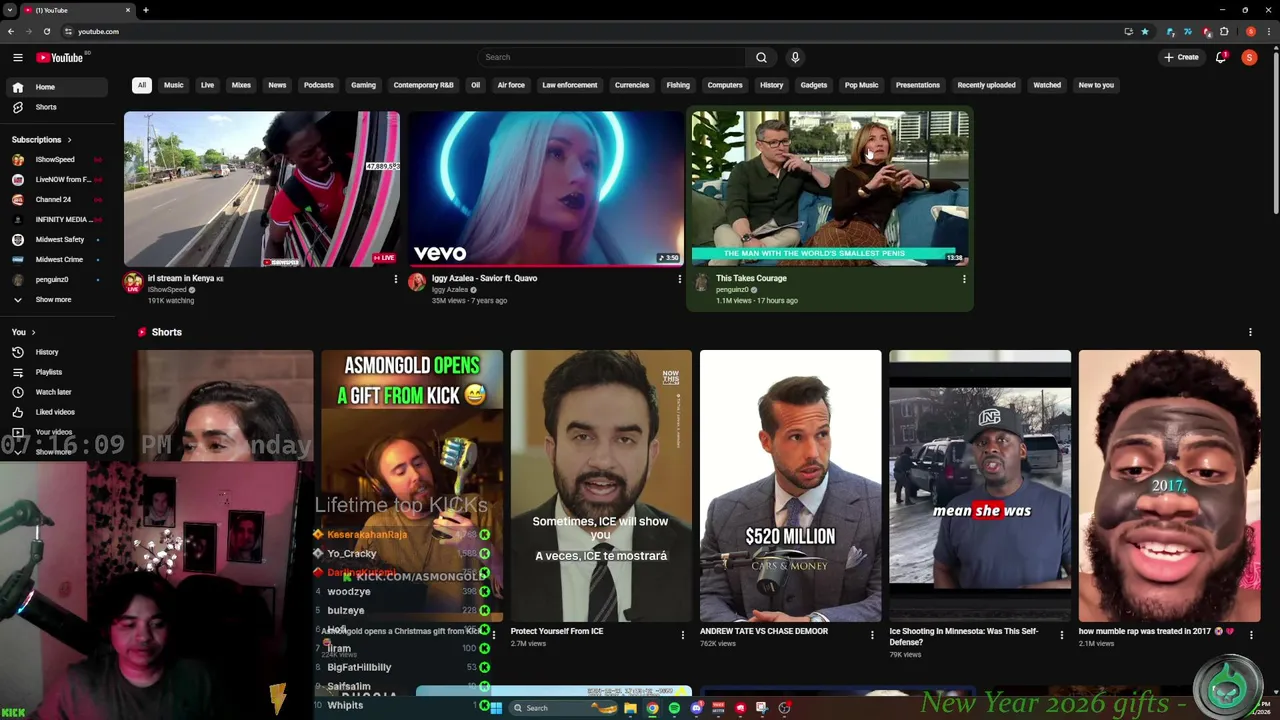Image resolution: width=1280 pixels, height=720 pixels.
Task: Filter by Gaming chip
Action: click(x=363, y=85)
